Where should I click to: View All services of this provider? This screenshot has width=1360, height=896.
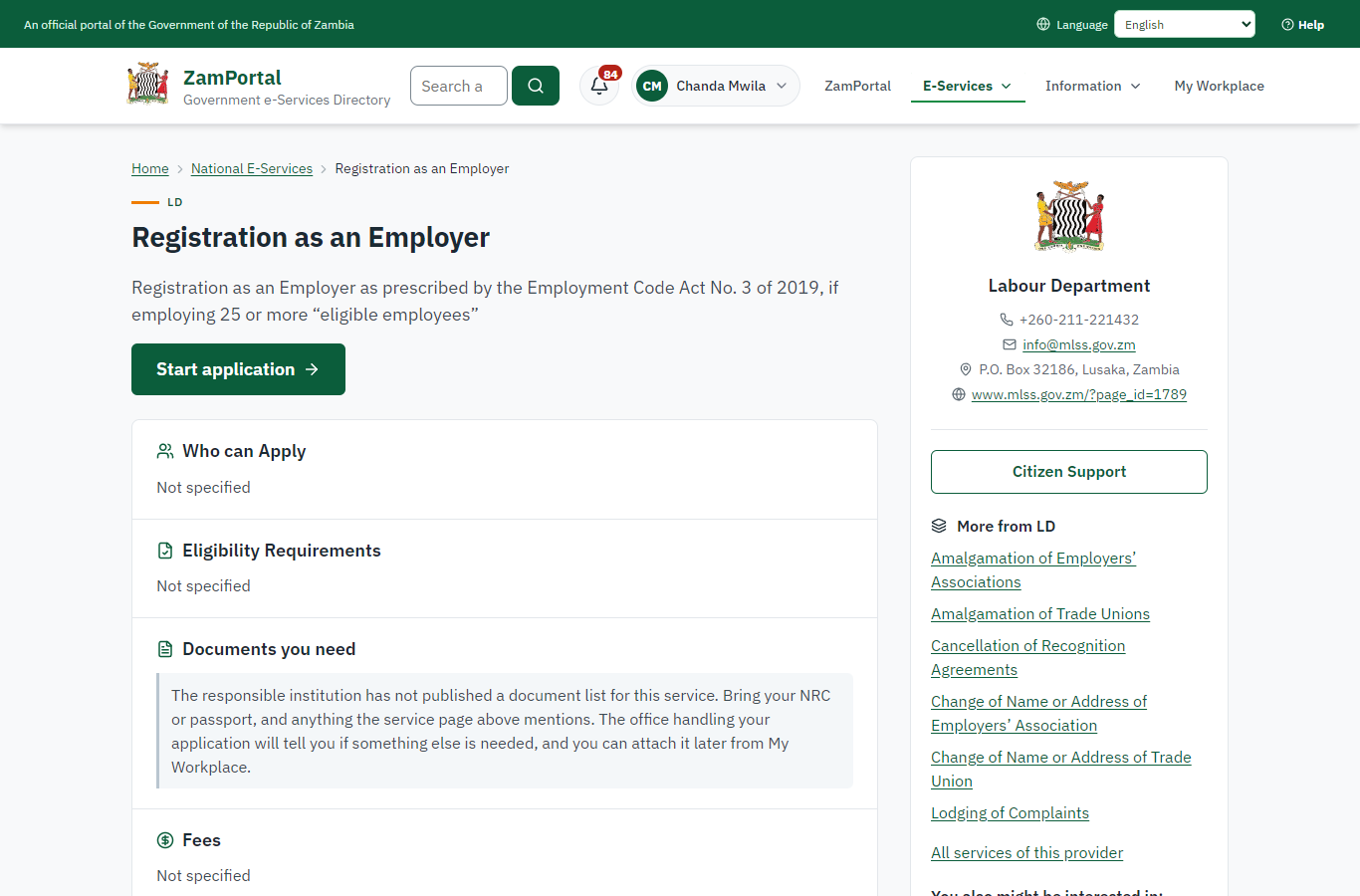(x=1026, y=853)
